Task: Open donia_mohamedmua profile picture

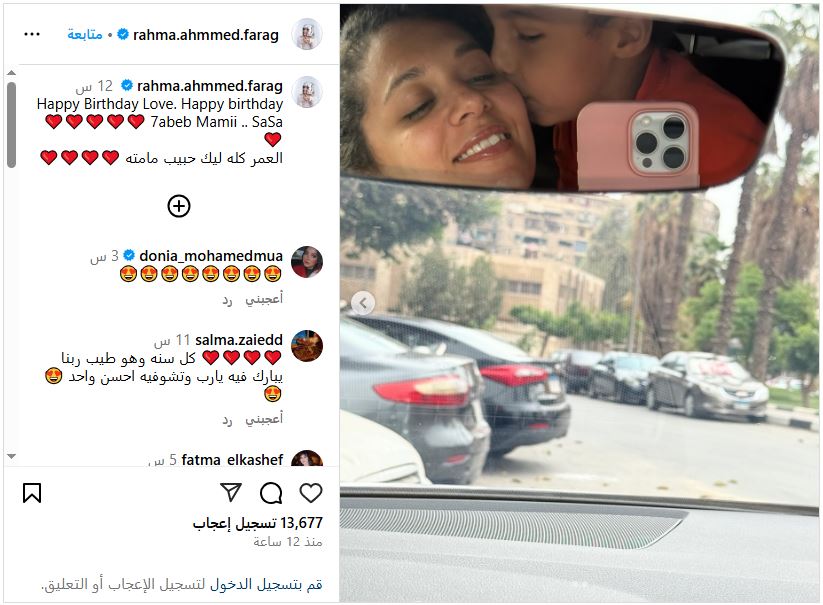Action: [x=307, y=261]
